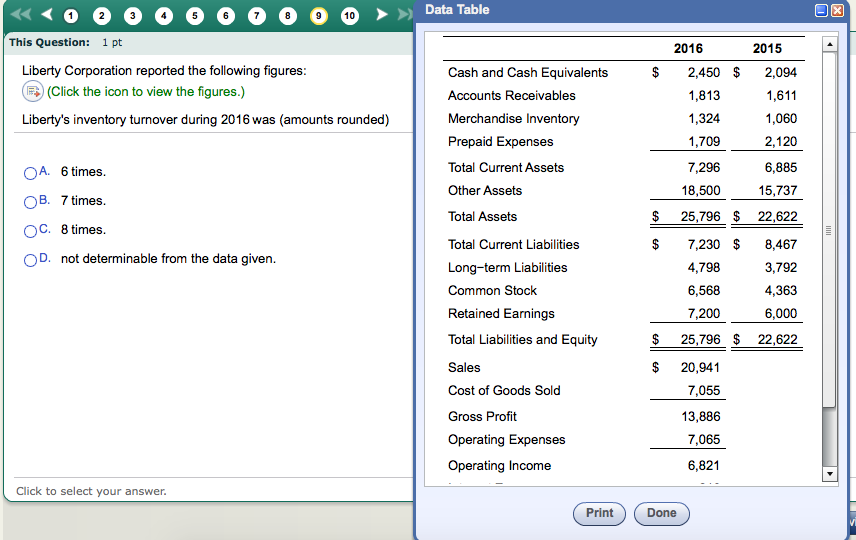Image resolution: width=856 pixels, height=540 pixels.
Task: Jump to first question double arrow
Action: click(21, 14)
